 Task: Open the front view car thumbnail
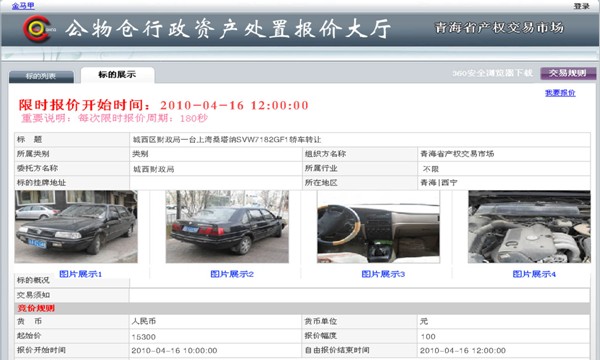click(76, 226)
